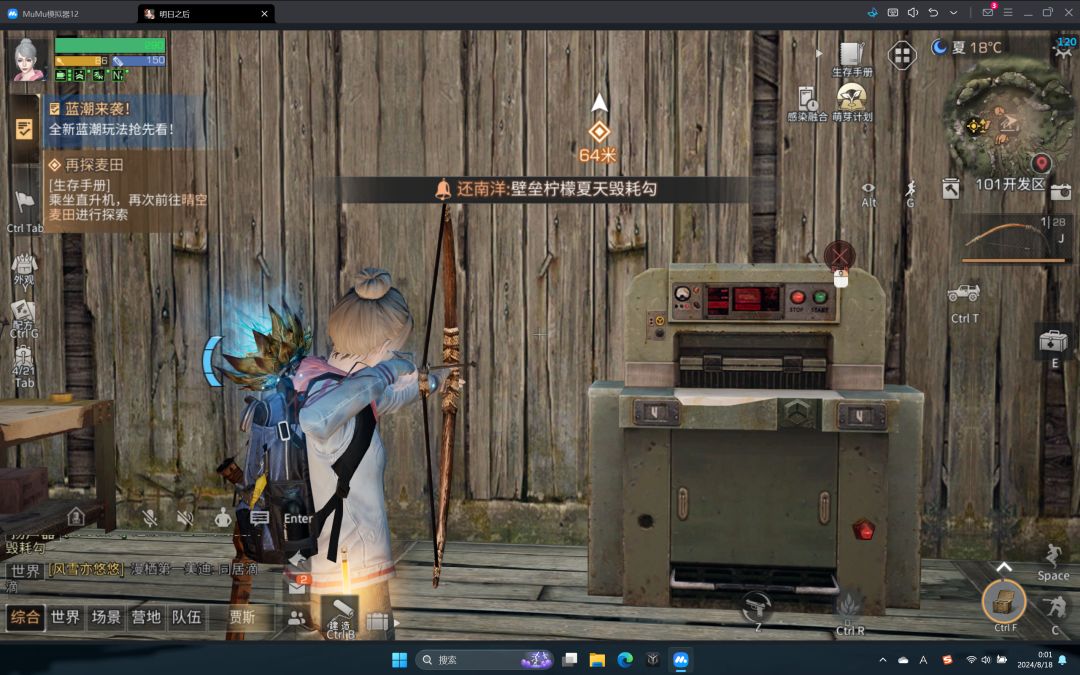Viewport: 1080px width, 675px height.
Task: Toggle the eye view icon labeled Alt
Action: pos(869,195)
